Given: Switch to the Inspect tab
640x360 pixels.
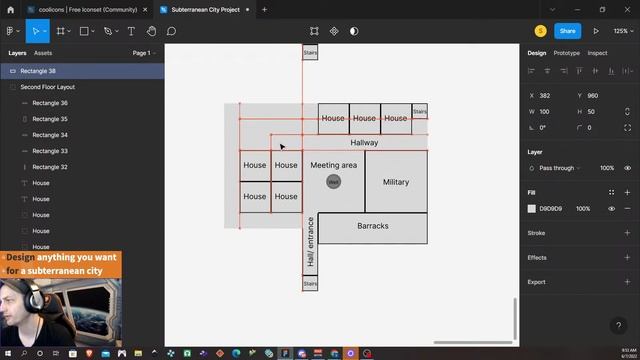Looking at the screenshot, I should (597, 53).
